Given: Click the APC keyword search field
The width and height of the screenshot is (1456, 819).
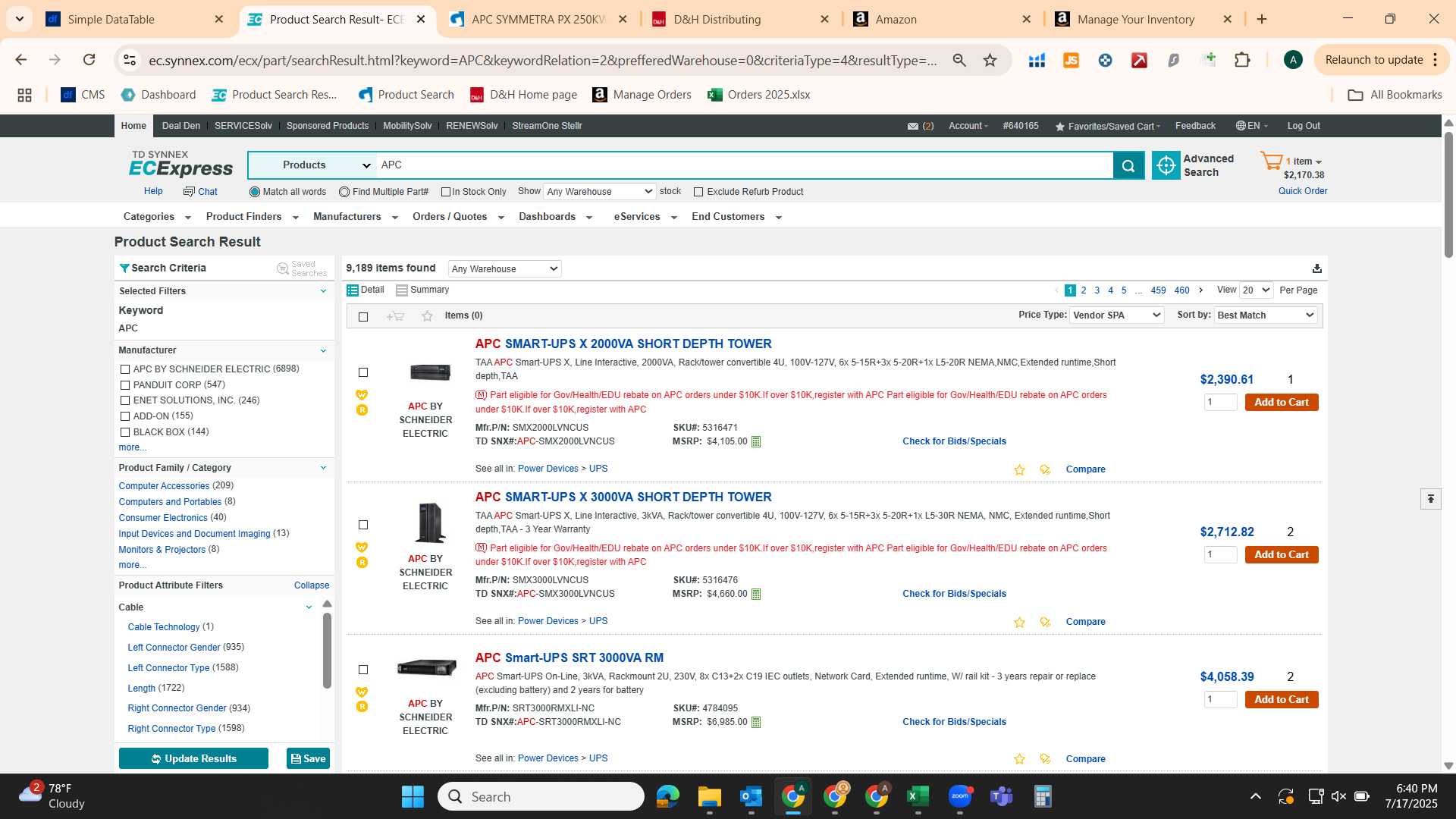Looking at the screenshot, I should click(x=745, y=165).
